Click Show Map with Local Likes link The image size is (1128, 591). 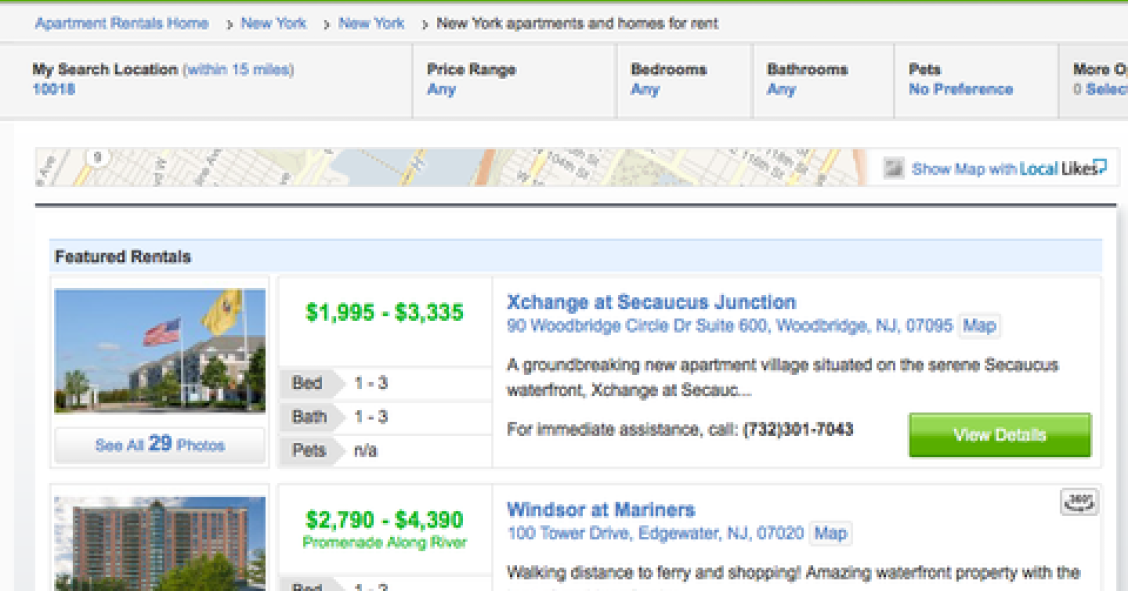(x=1004, y=168)
